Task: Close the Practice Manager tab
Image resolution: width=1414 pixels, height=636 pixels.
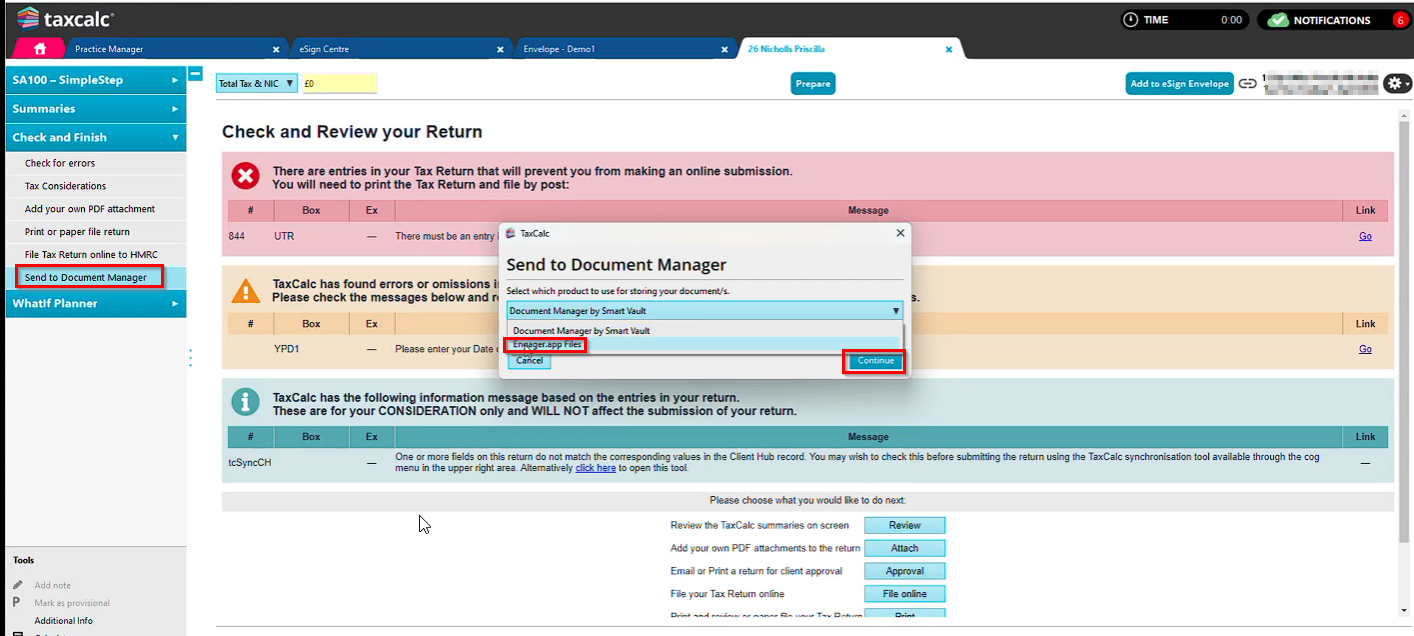Action: pos(276,49)
